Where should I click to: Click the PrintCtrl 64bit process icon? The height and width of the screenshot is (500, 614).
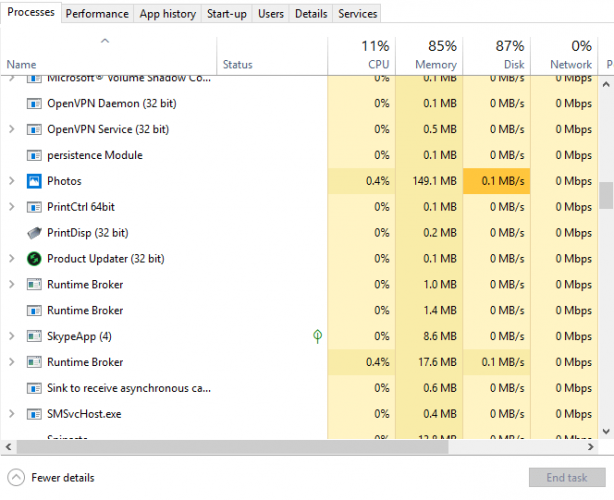35,207
